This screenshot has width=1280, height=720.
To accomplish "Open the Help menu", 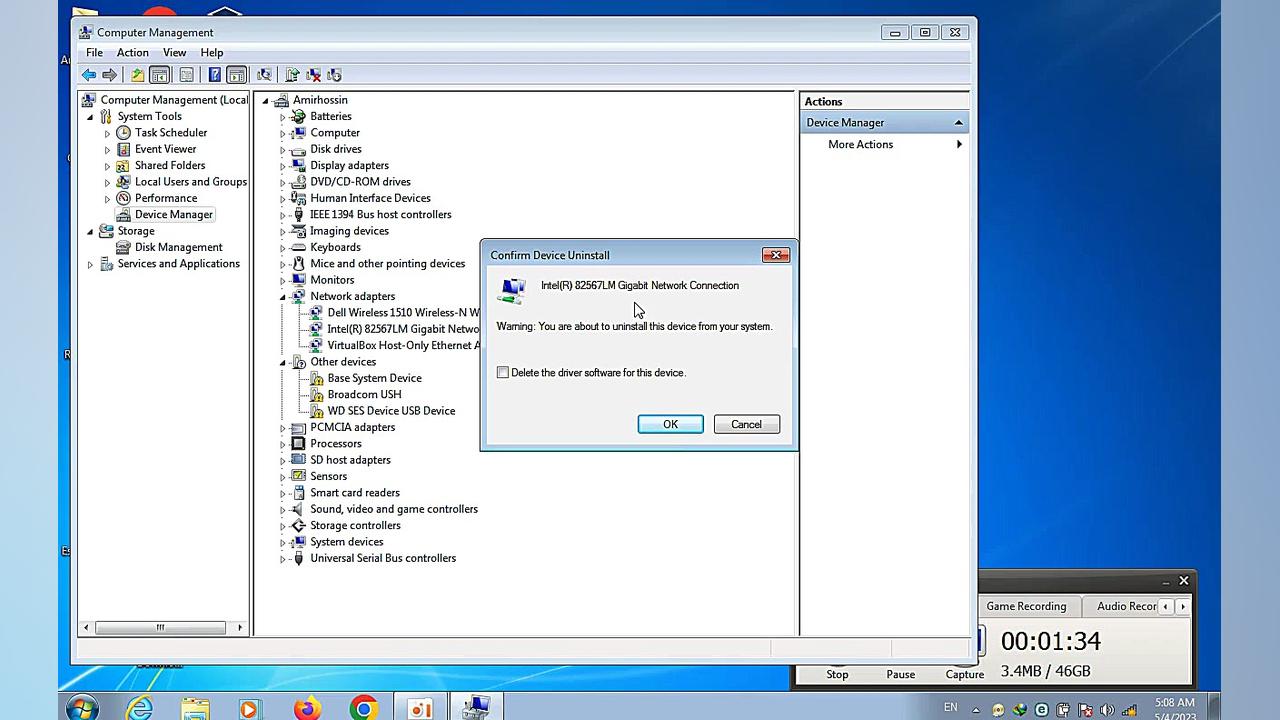I will pos(211,53).
